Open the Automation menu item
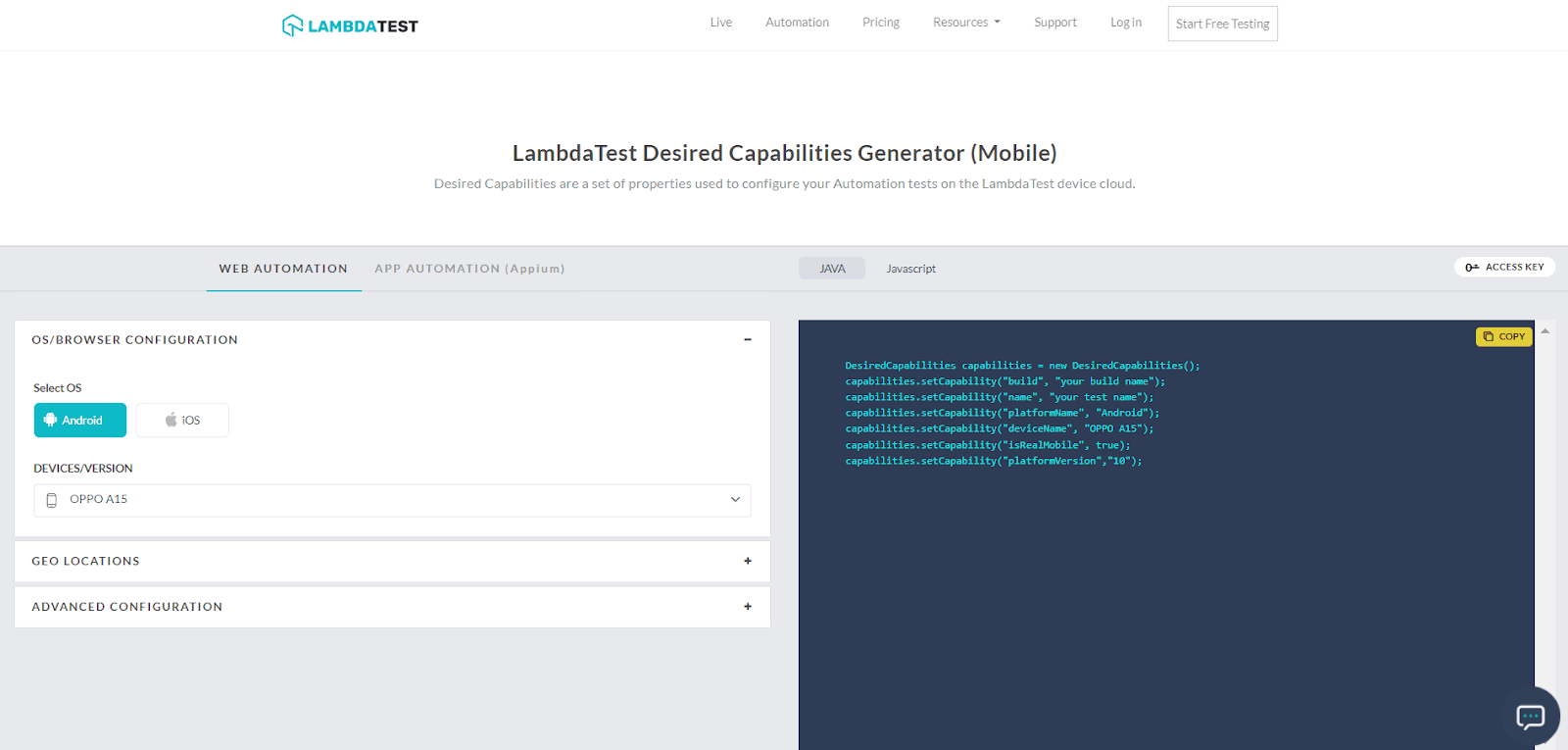This screenshot has width=1568, height=750. click(797, 23)
